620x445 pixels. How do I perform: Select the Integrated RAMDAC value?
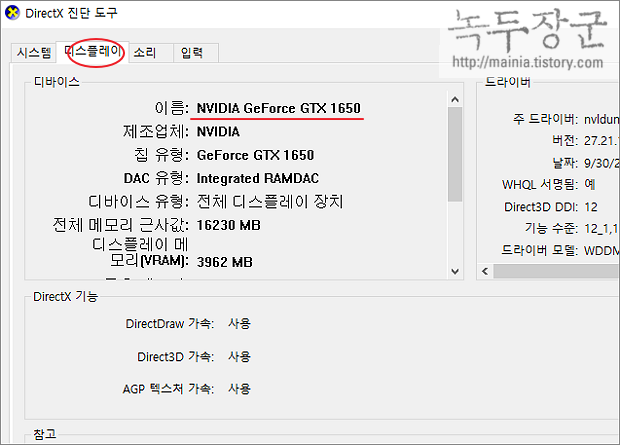click(x=258, y=178)
